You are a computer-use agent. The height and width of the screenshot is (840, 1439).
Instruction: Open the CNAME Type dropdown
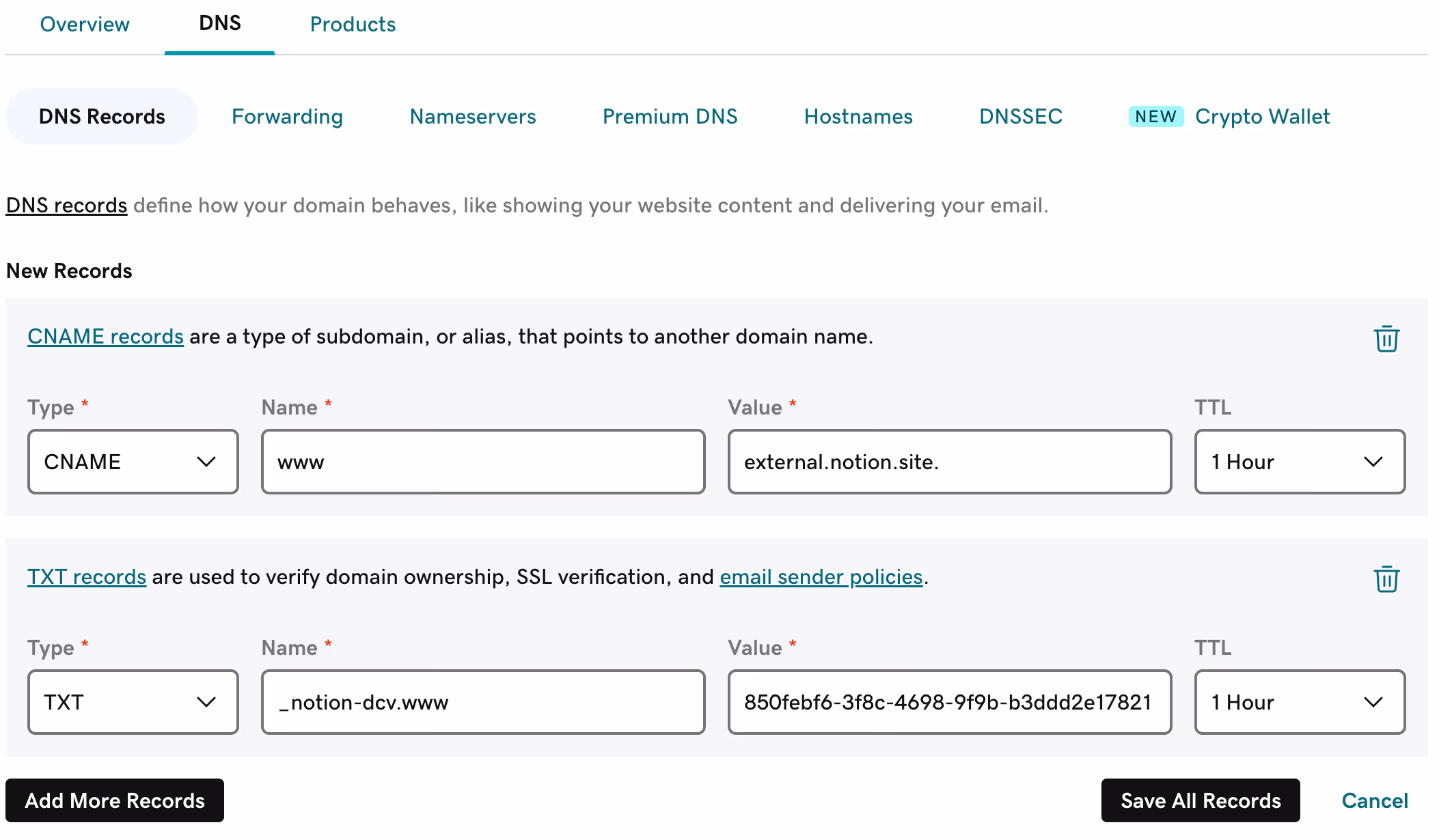(x=133, y=462)
